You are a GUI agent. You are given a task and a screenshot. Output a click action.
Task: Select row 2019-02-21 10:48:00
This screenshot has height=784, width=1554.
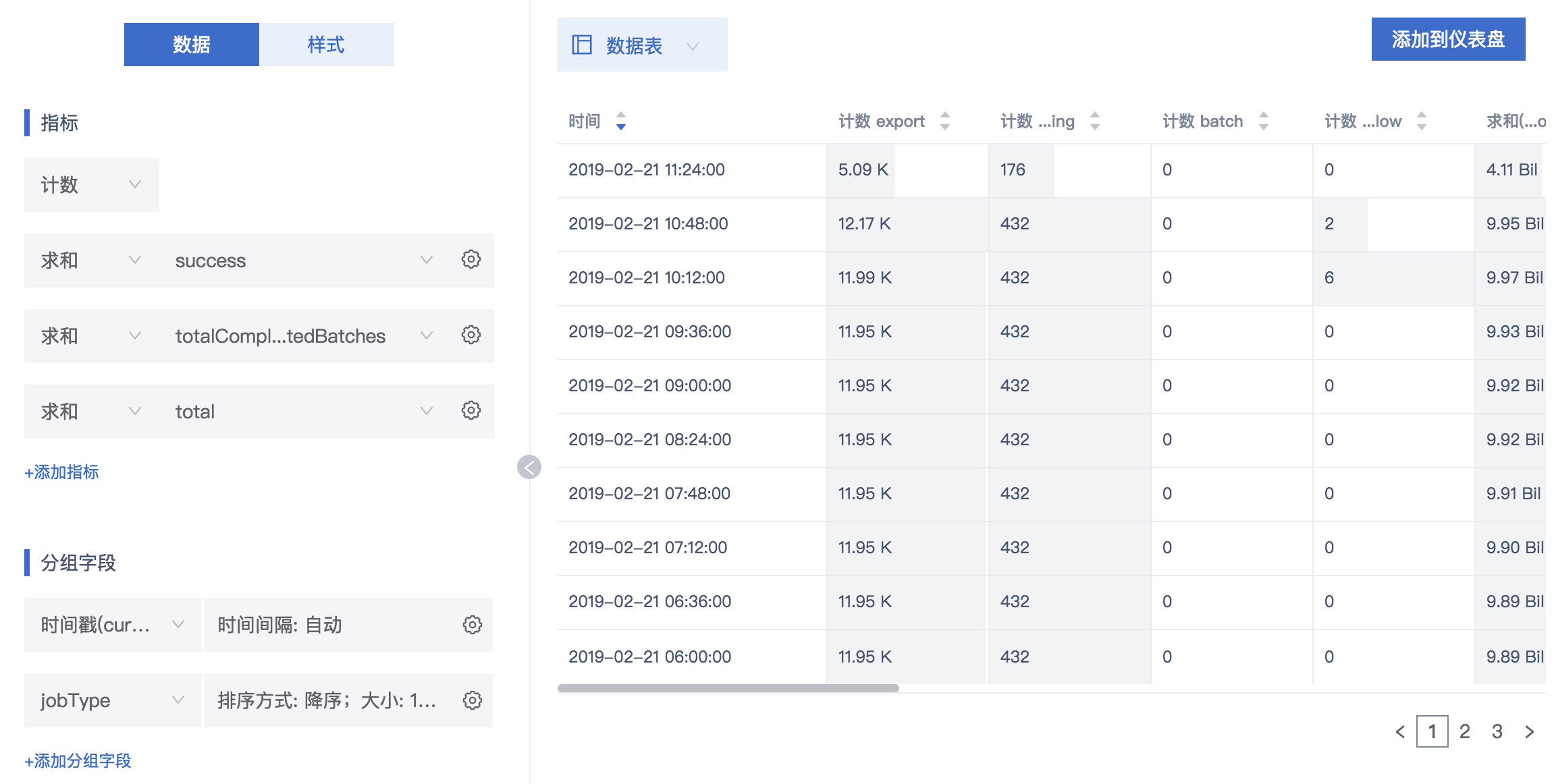pos(1052,224)
